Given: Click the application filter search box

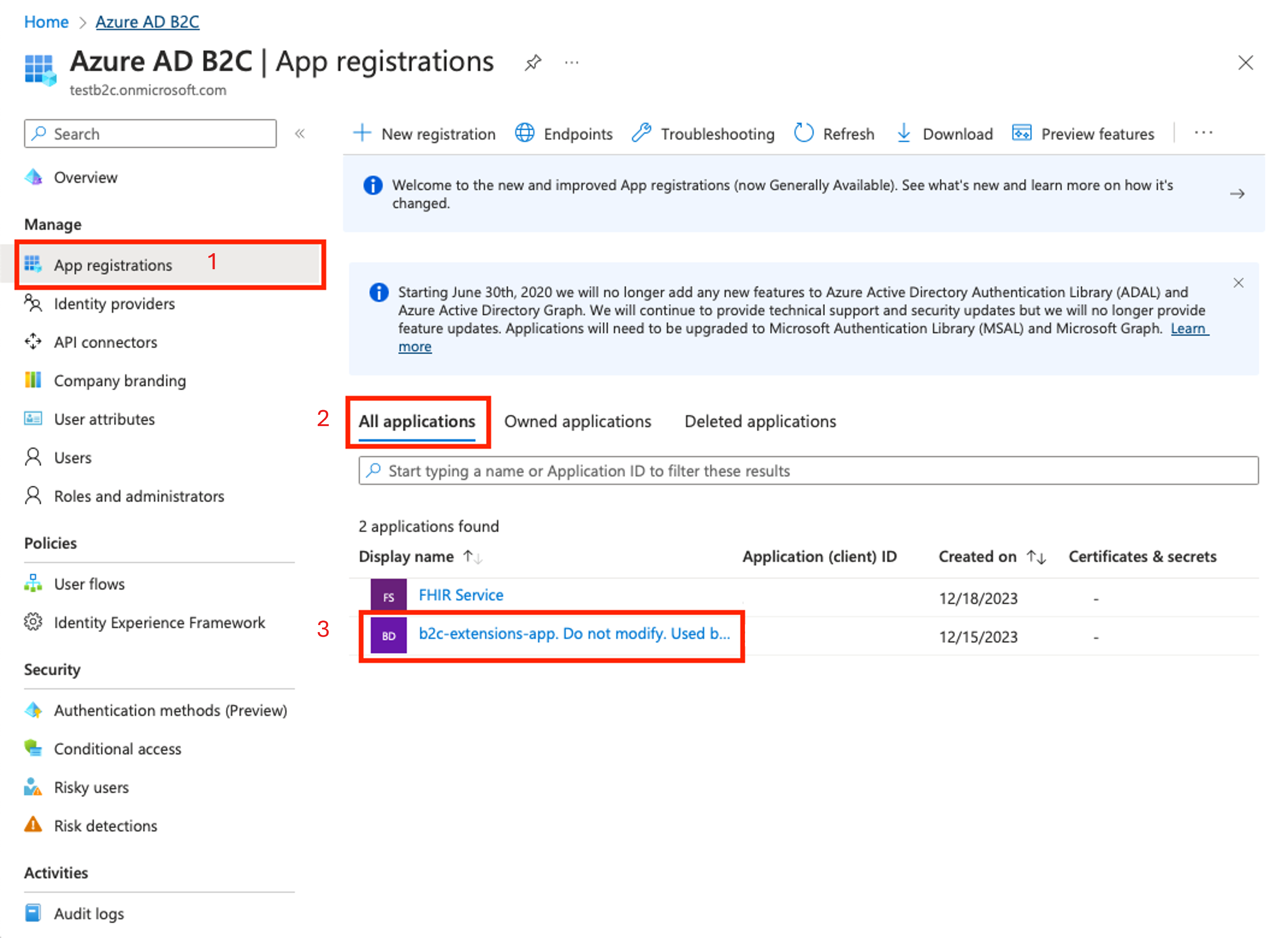Looking at the screenshot, I should 808,471.
